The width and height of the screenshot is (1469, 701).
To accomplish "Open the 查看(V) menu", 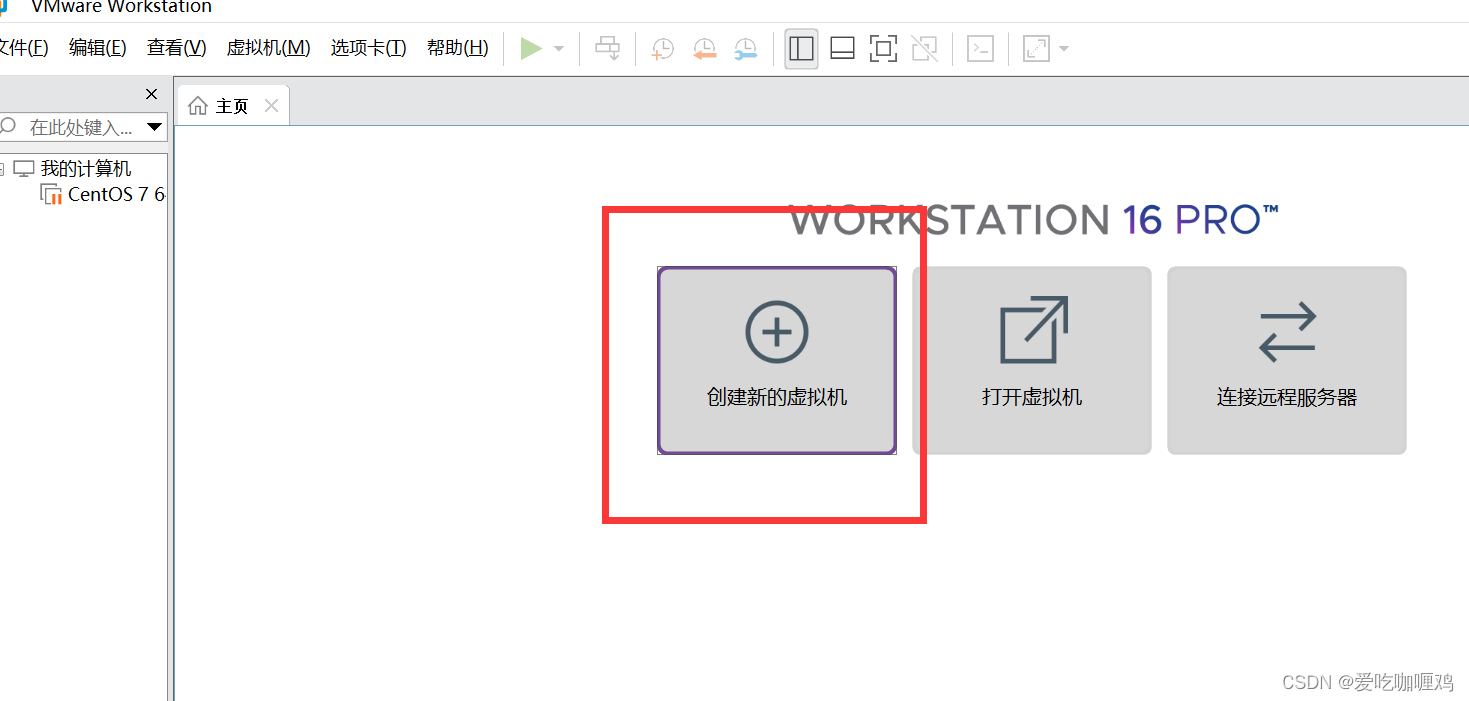I will tap(176, 48).
